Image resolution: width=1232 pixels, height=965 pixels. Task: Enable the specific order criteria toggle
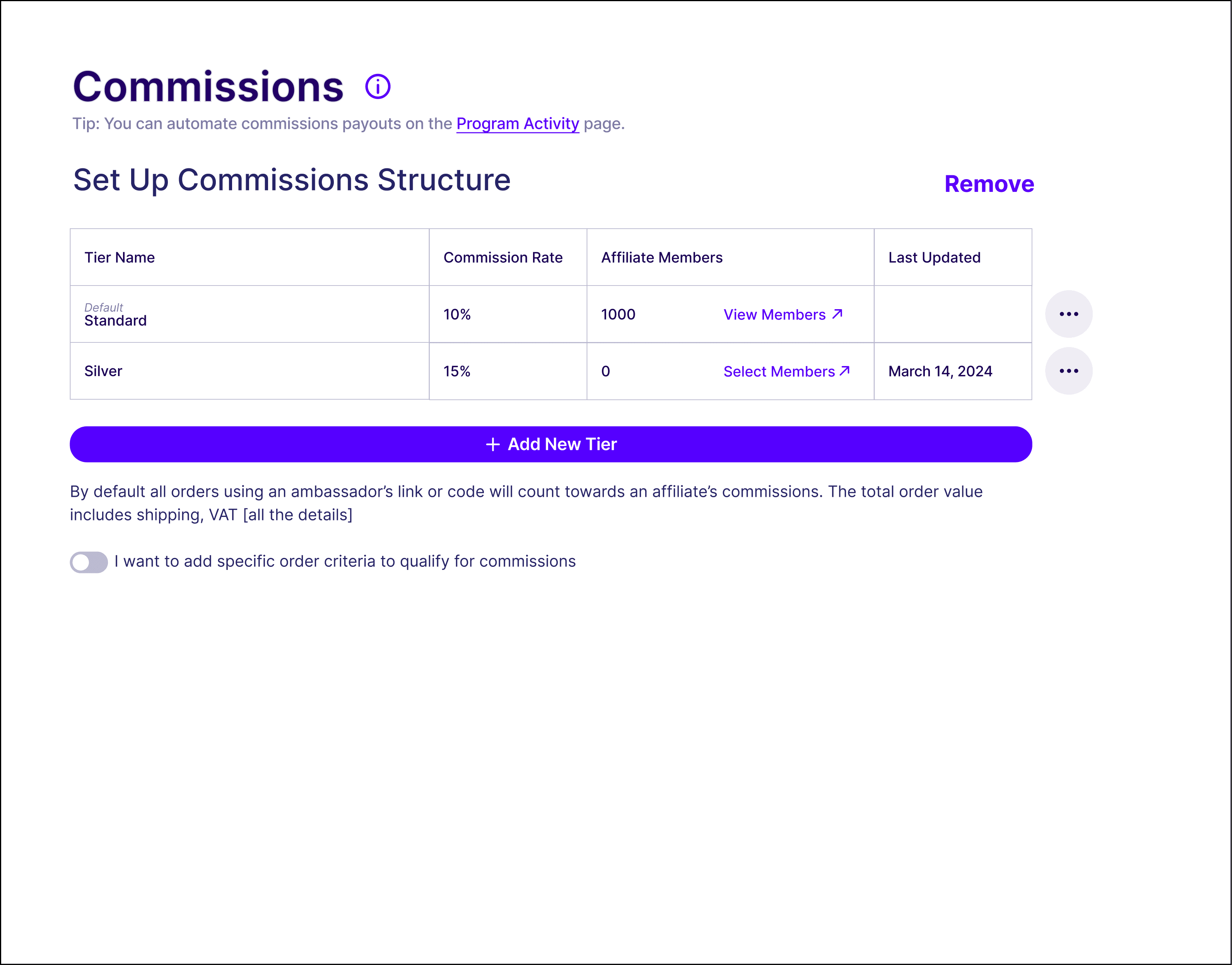point(89,562)
